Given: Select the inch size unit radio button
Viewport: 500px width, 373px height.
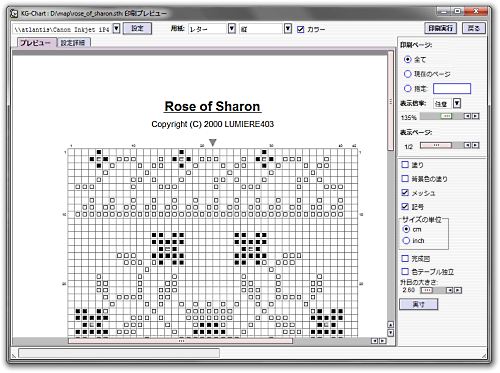Looking at the screenshot, I should [x=406, y=240].
